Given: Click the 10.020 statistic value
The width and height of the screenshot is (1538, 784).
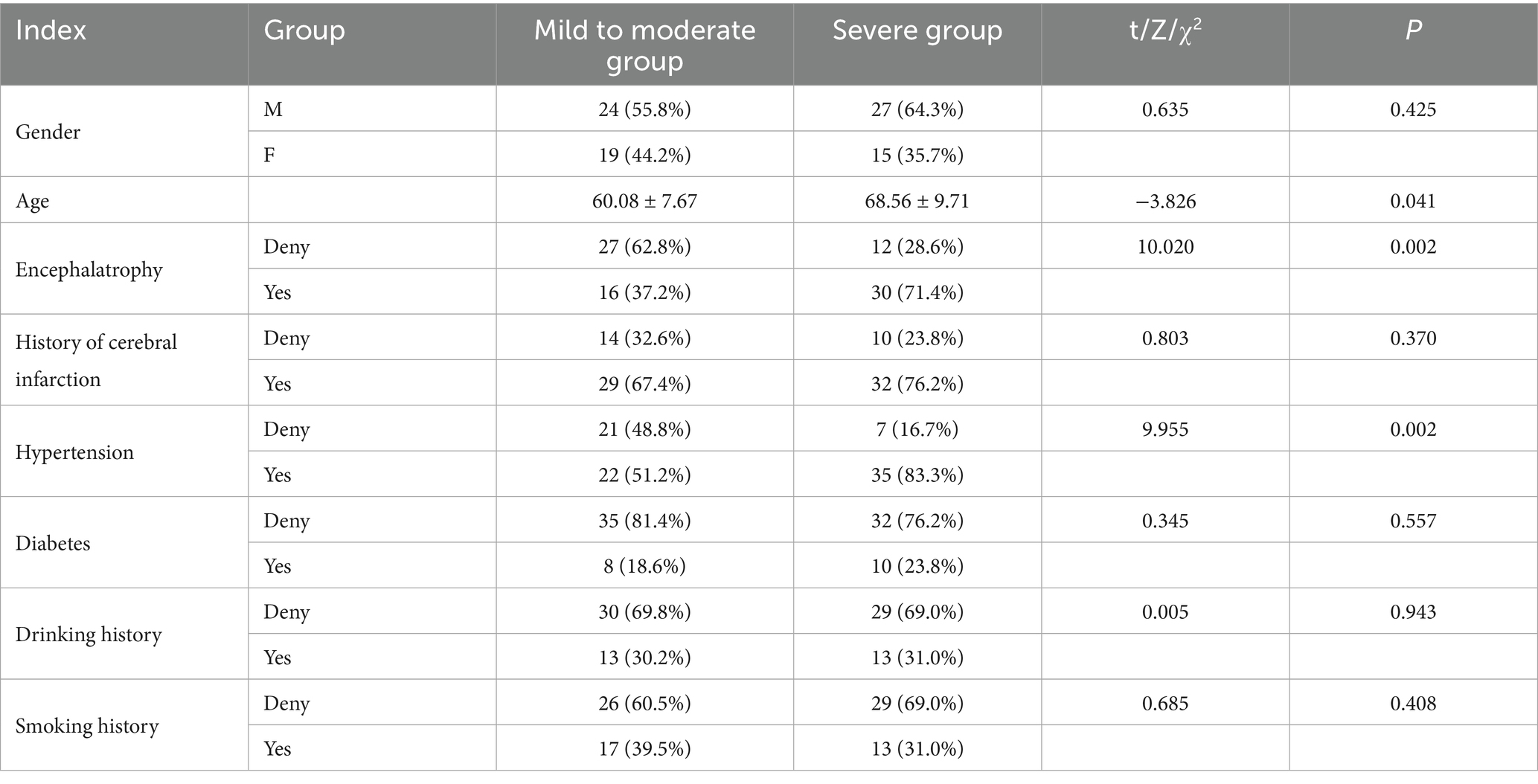Looking at the screenshot, I should point(1165,247).
